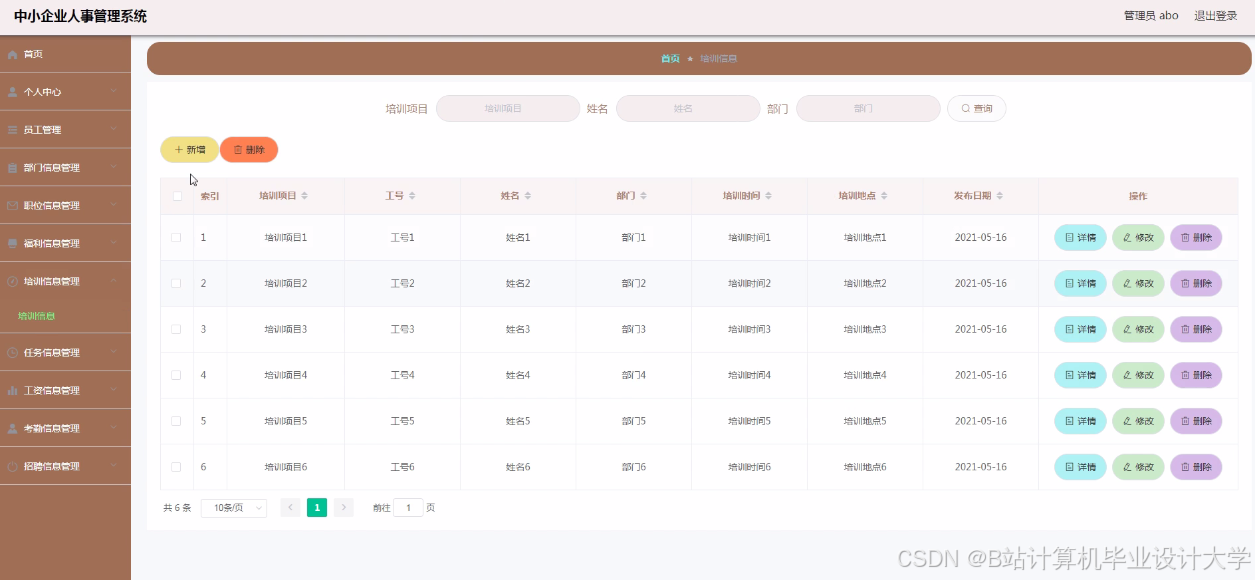Screen dimensions: 1255x580
Task: Sort by 发布日期 column arrows
Action: 1000,196
